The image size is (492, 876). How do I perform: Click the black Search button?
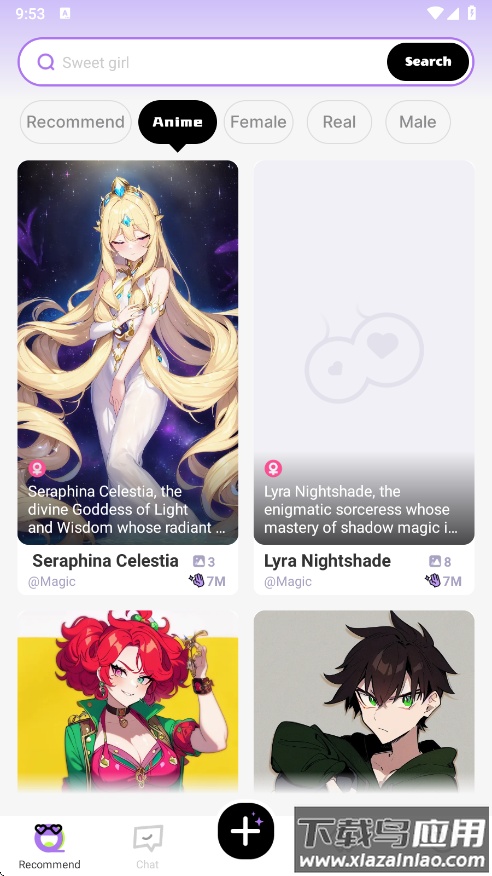tap(428, 61)
